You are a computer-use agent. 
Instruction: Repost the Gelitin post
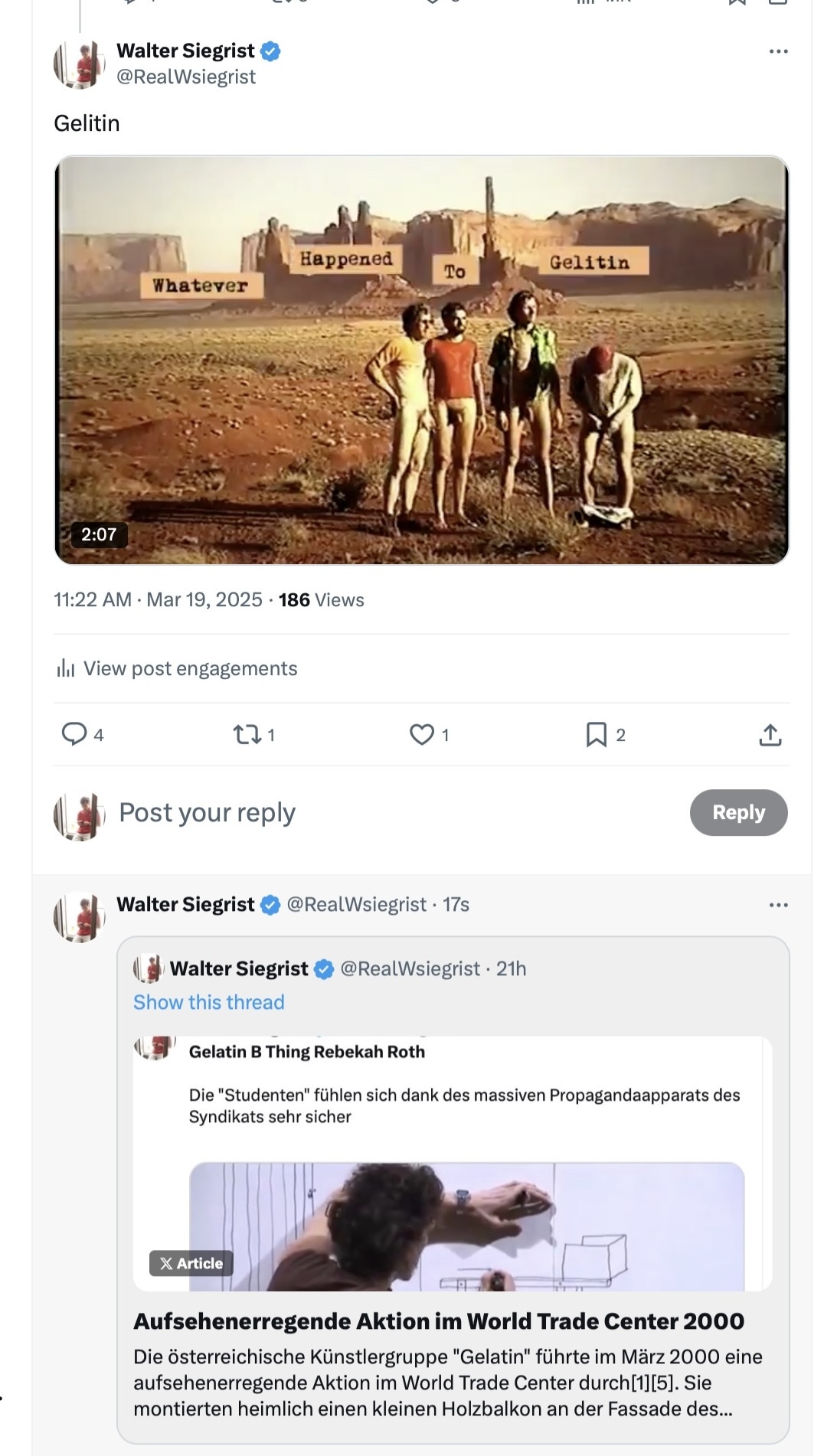click(x=247, y=735)
